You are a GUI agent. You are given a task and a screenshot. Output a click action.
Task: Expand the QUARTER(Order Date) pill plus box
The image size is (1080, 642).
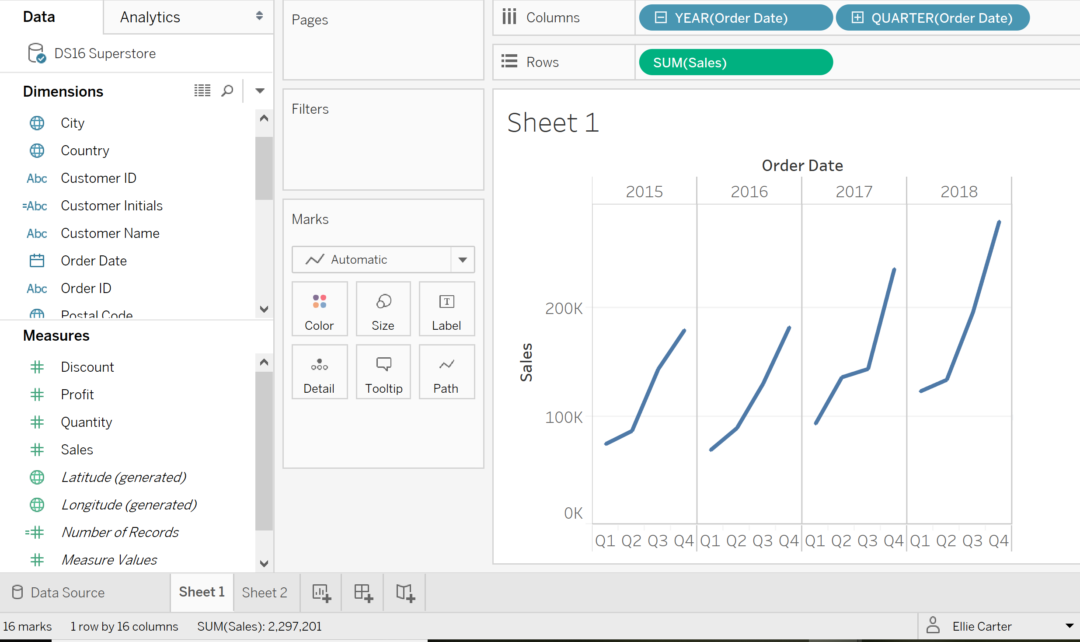(x=858, y=18)
